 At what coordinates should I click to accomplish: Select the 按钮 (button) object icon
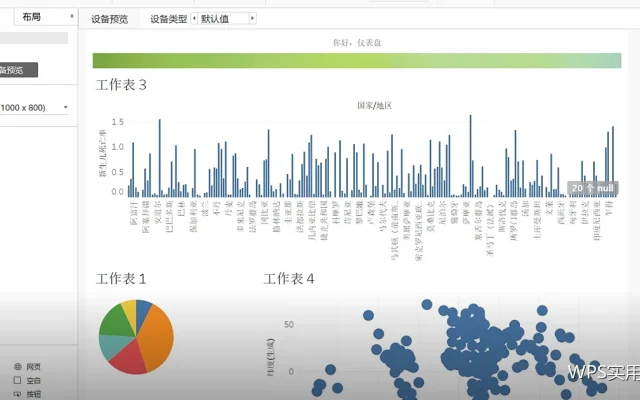coord(17,394)
